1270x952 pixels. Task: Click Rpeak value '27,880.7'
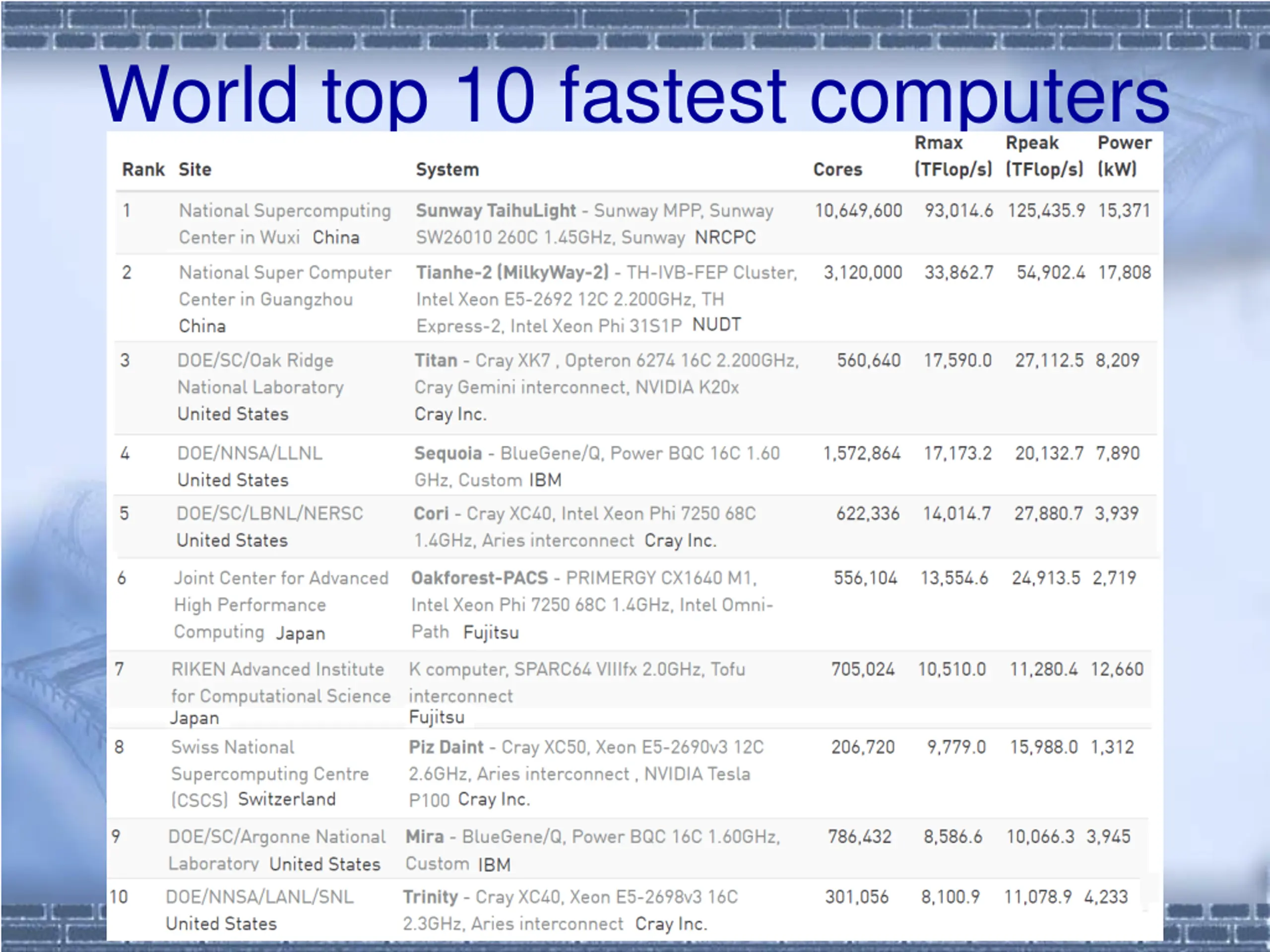[1049, 514]
